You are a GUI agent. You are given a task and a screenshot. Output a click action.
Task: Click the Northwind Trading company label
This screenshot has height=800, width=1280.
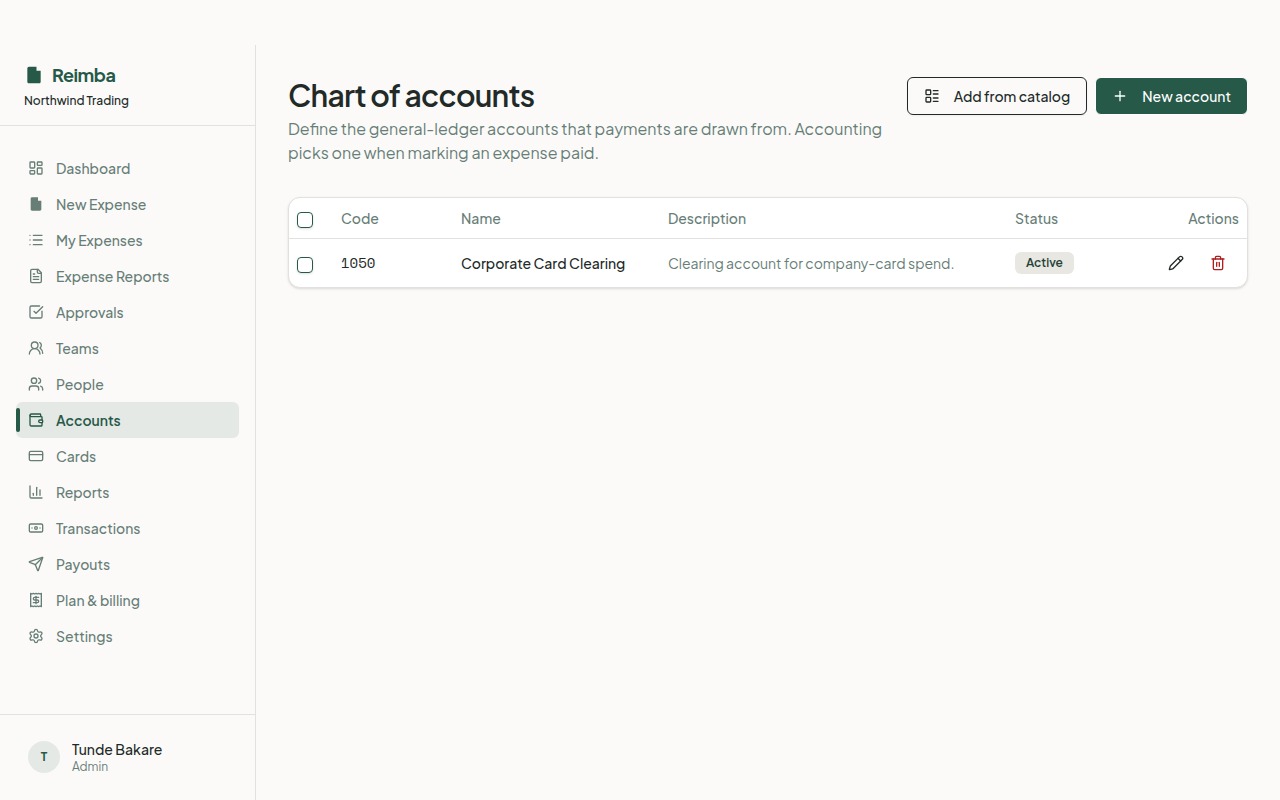(x=76, y=100)
